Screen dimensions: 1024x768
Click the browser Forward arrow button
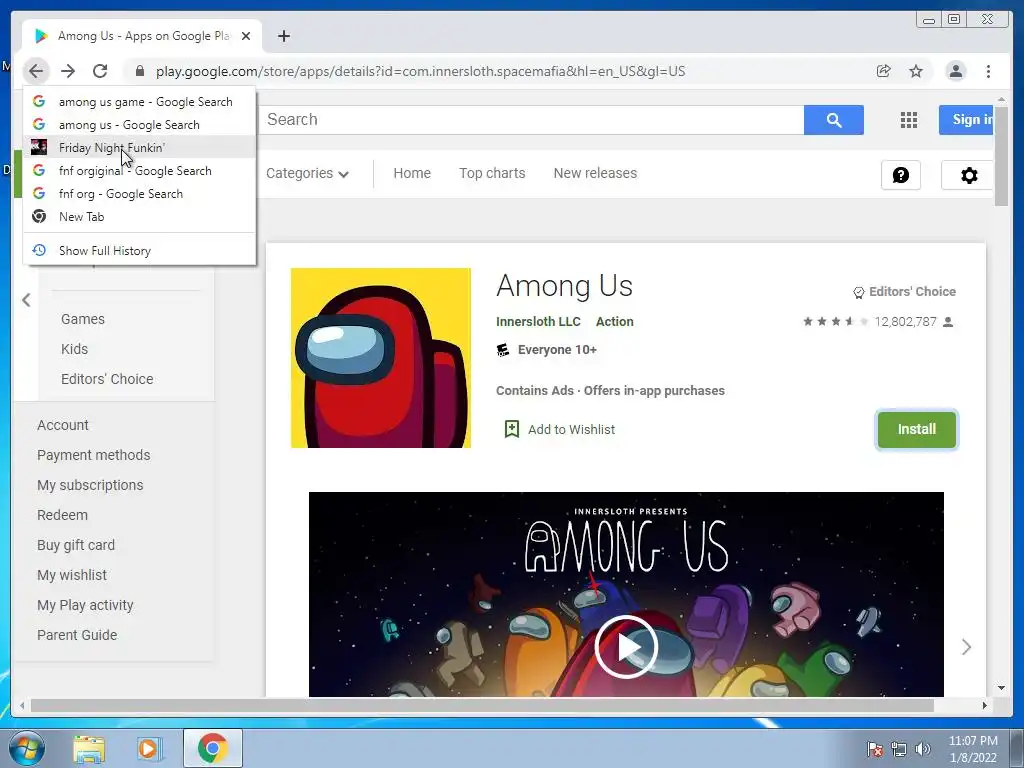[68, 71]
